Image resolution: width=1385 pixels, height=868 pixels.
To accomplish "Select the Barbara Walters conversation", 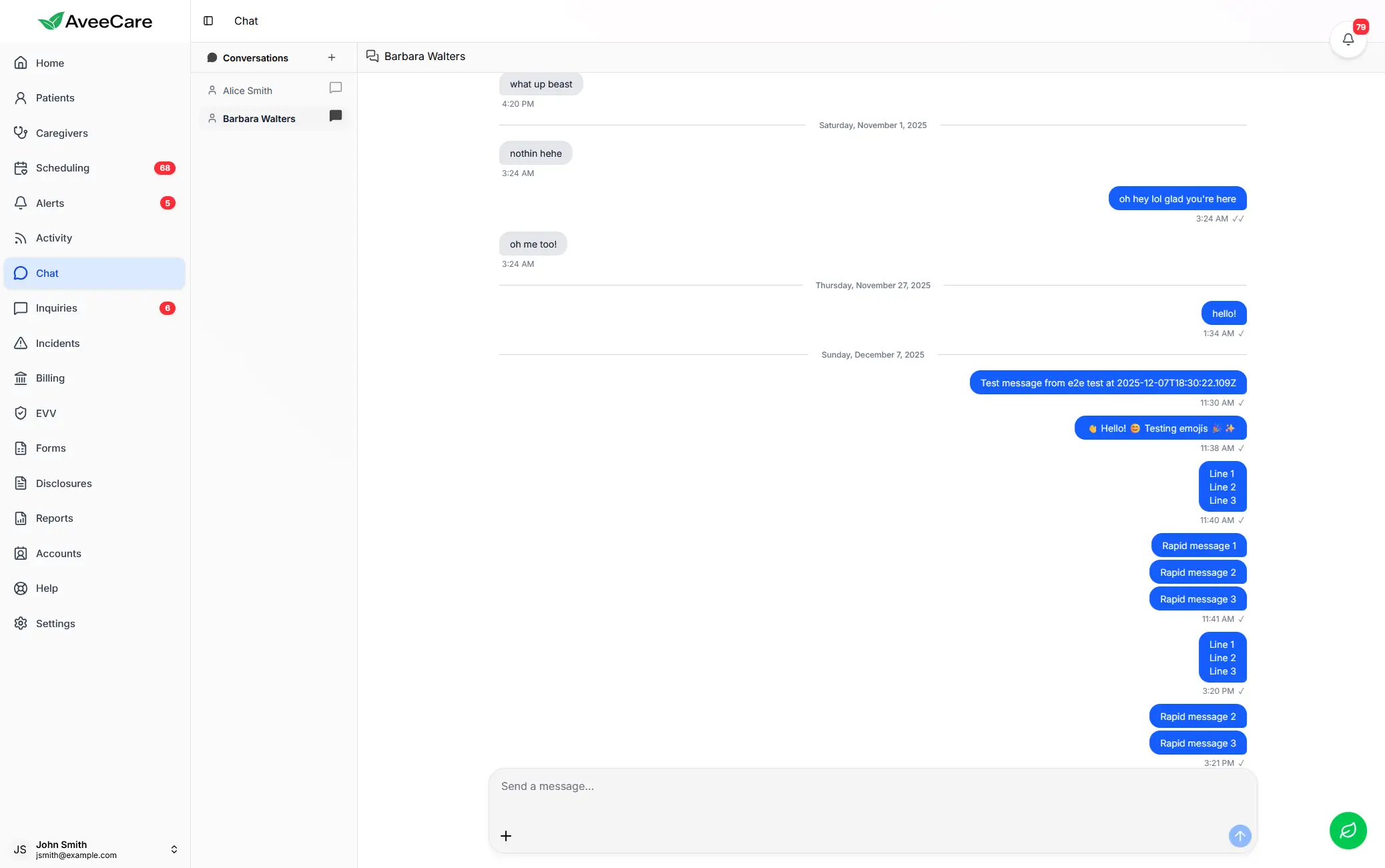I will (259, 118).
